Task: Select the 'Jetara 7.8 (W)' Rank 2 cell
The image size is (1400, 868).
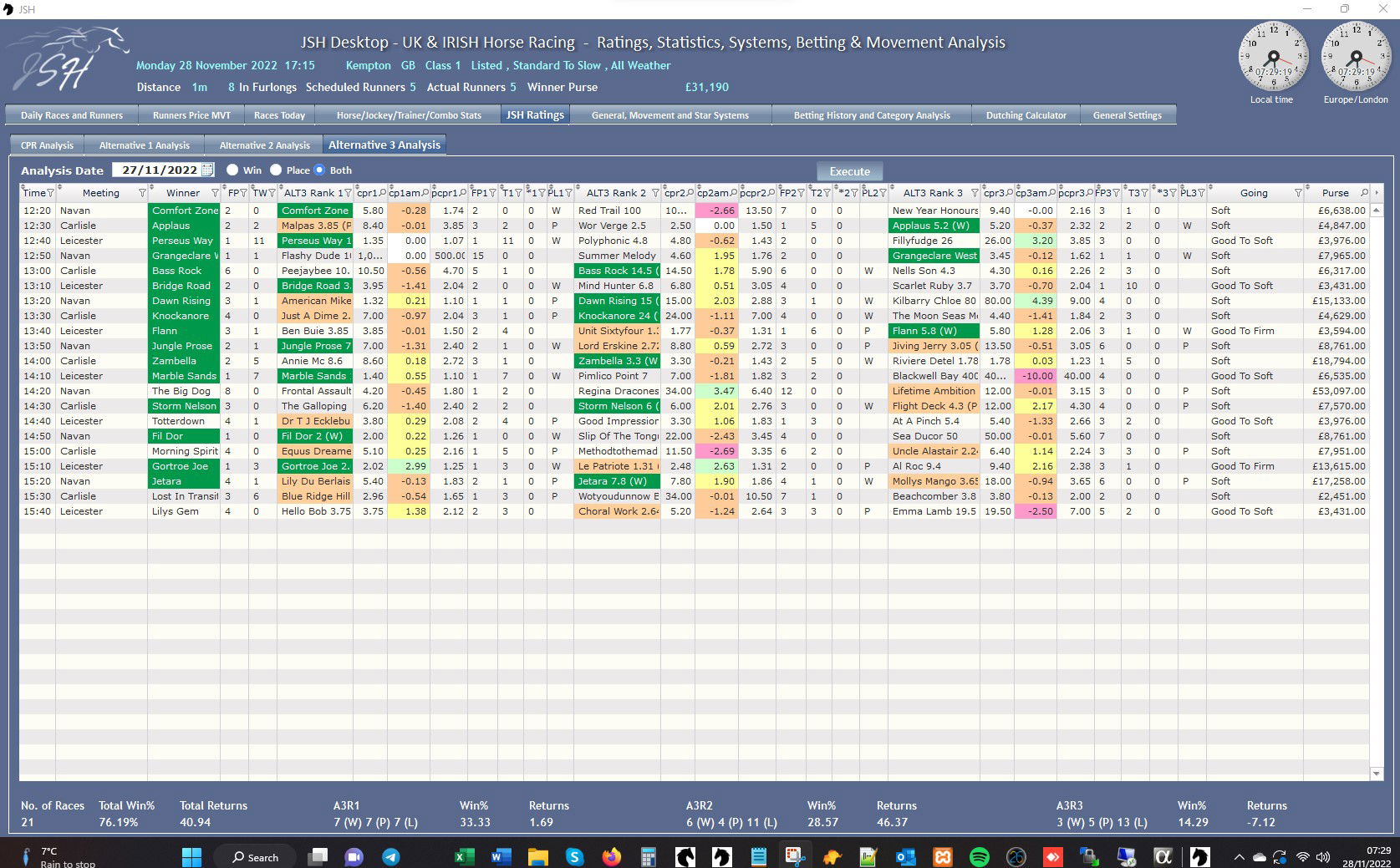Action: 617,481
